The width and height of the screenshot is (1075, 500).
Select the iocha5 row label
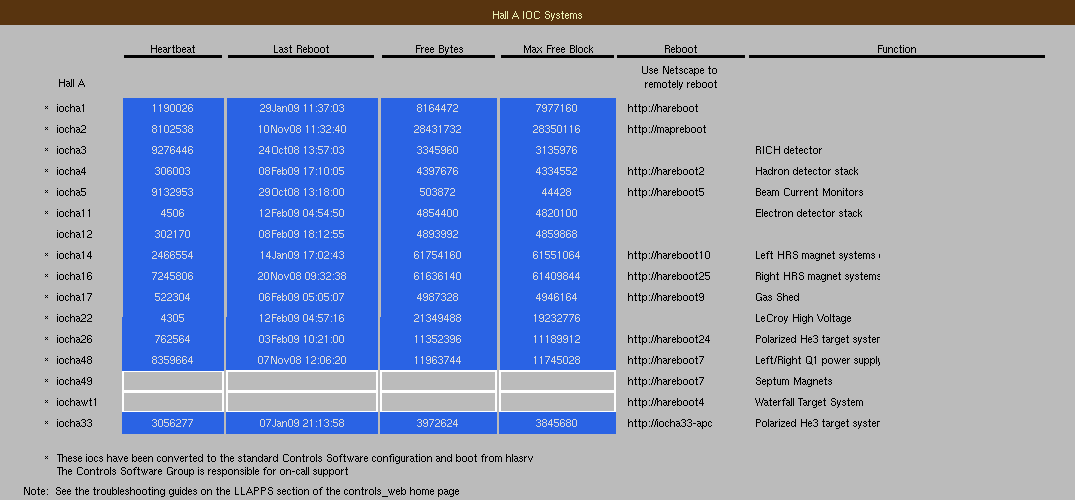[x=71, y=192]
